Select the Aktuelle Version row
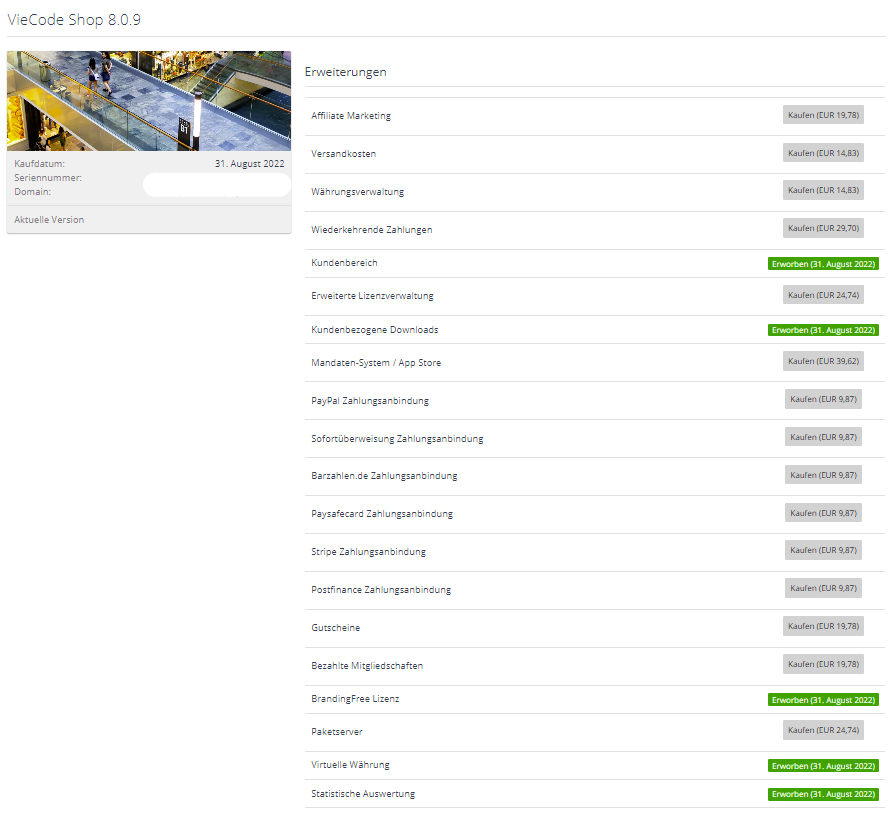The height and width of the screenshot is (820, 894). coord(149,220)
